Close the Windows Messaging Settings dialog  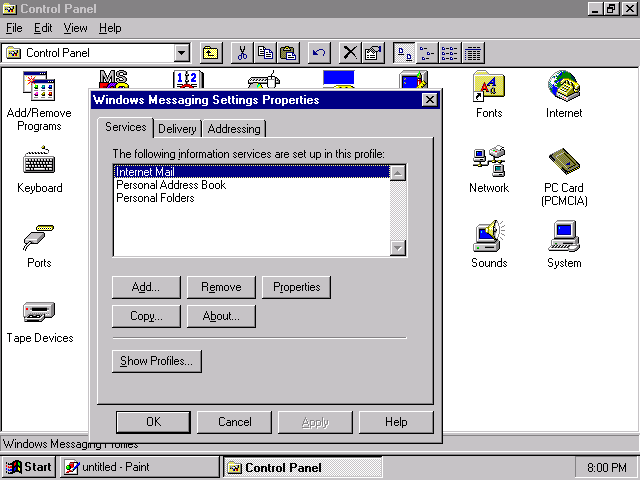coord(429,100)
